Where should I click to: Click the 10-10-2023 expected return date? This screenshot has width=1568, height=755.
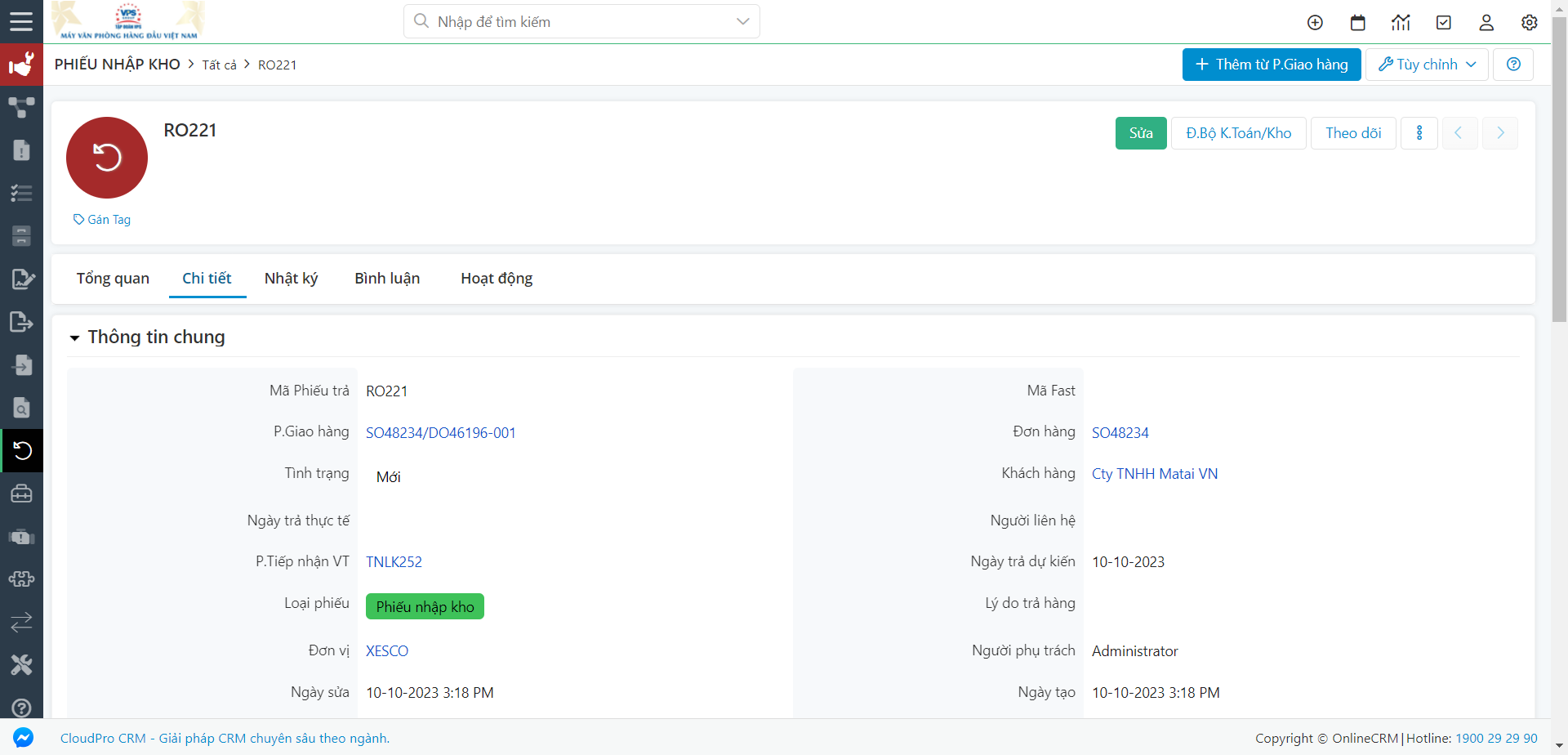click(x=1128, y=562)
